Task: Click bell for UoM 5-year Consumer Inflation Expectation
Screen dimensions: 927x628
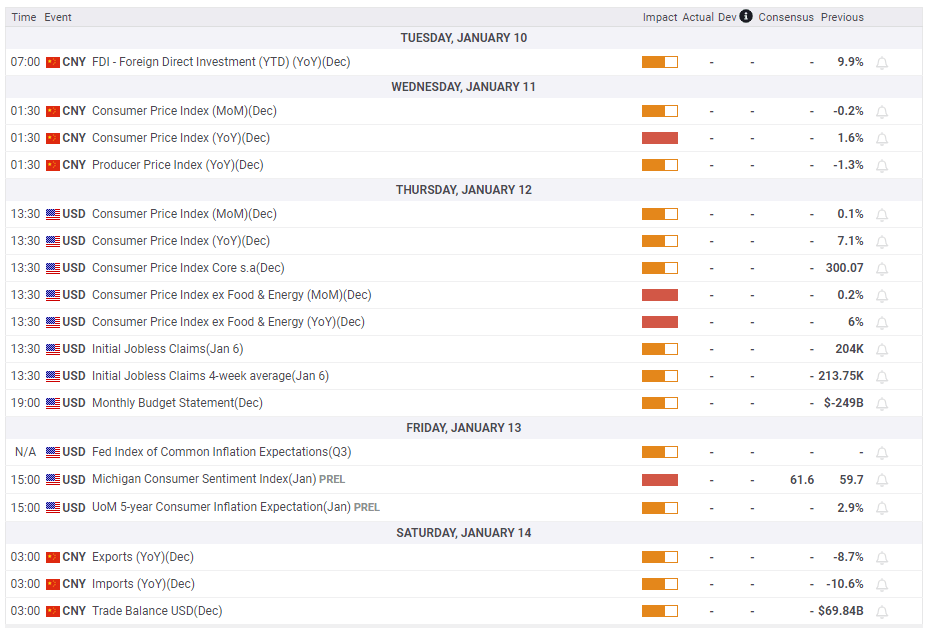Action: click(x=881, y=509)
